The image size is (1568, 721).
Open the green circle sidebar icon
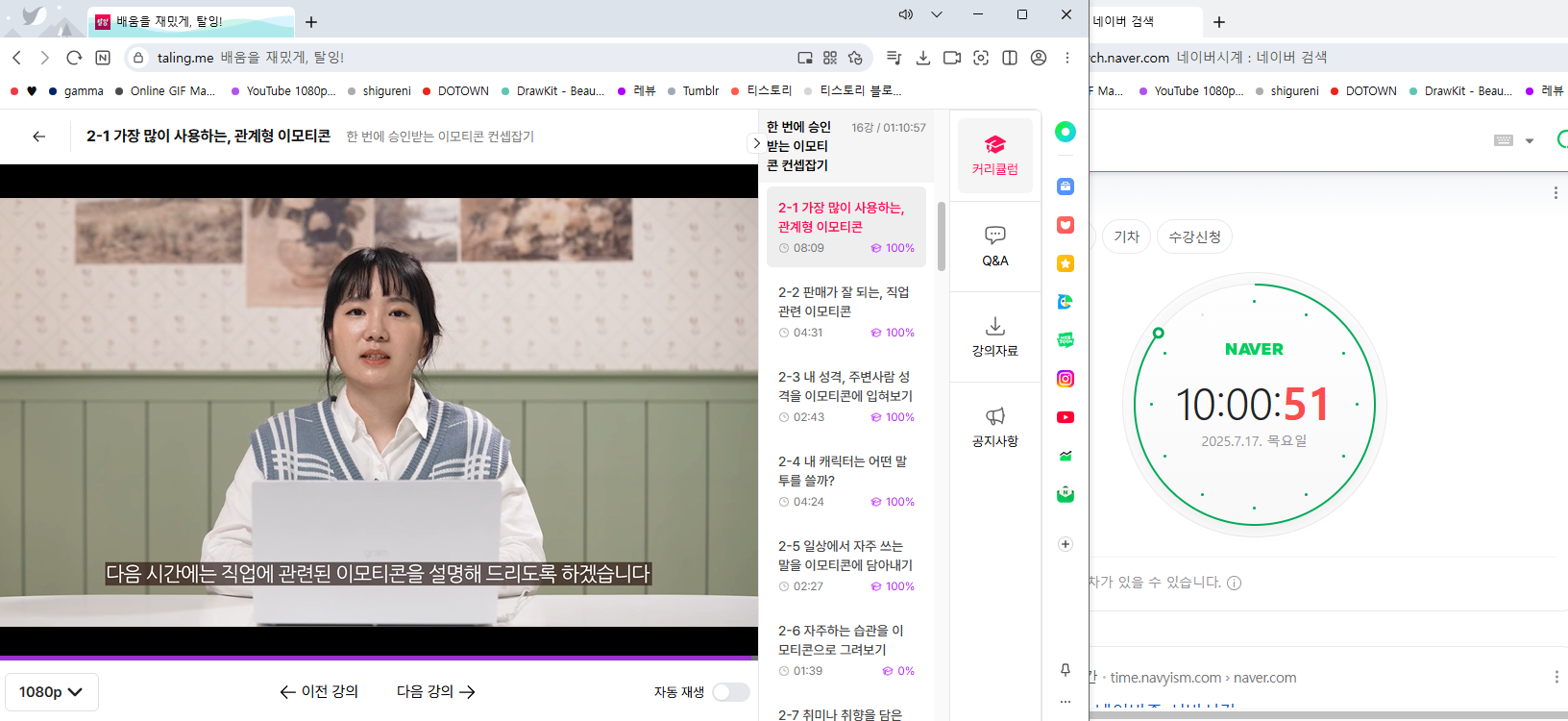click(1066, 132)
